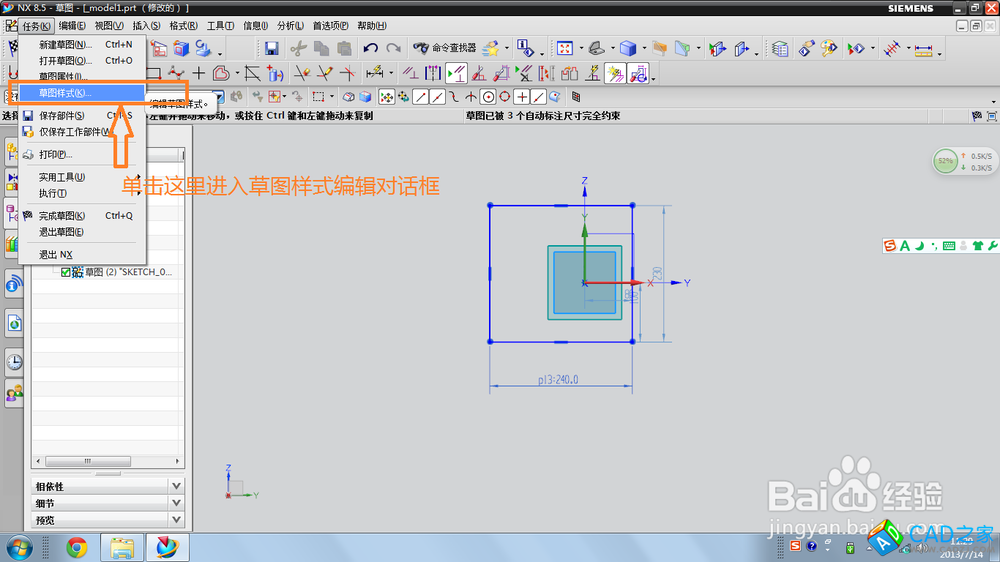Choose 新建草图(N)... menu entry

click(82, 45)
